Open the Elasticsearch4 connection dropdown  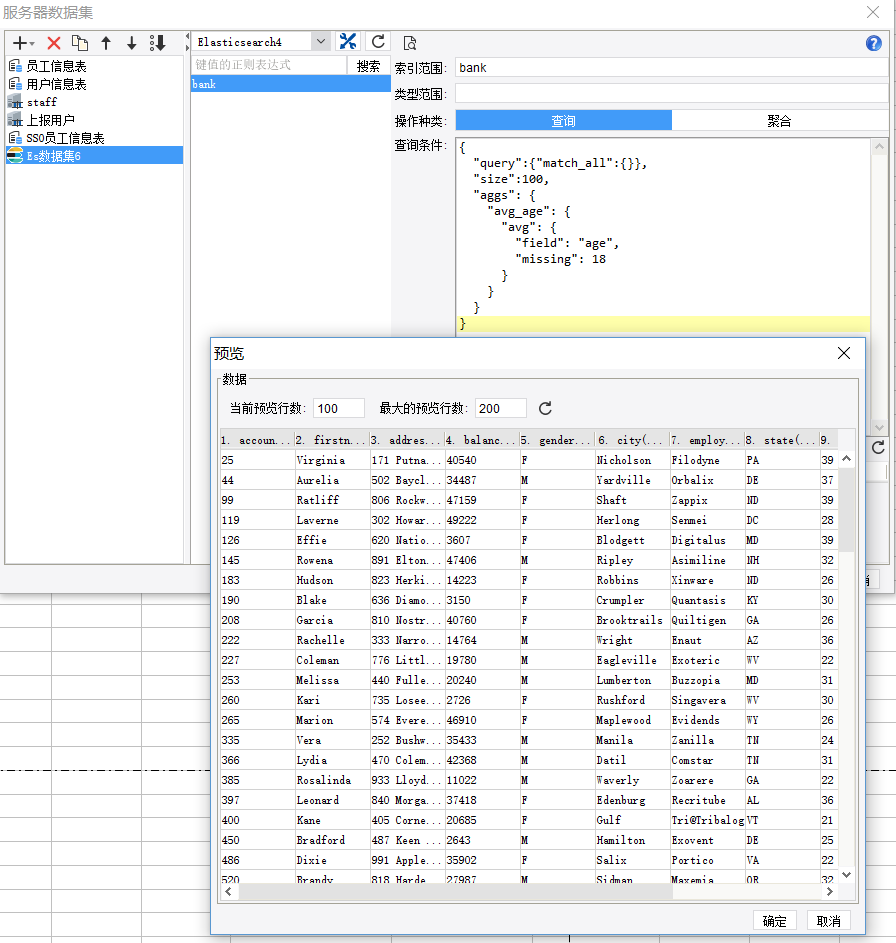pyautogui.click(x=320, y=42)
